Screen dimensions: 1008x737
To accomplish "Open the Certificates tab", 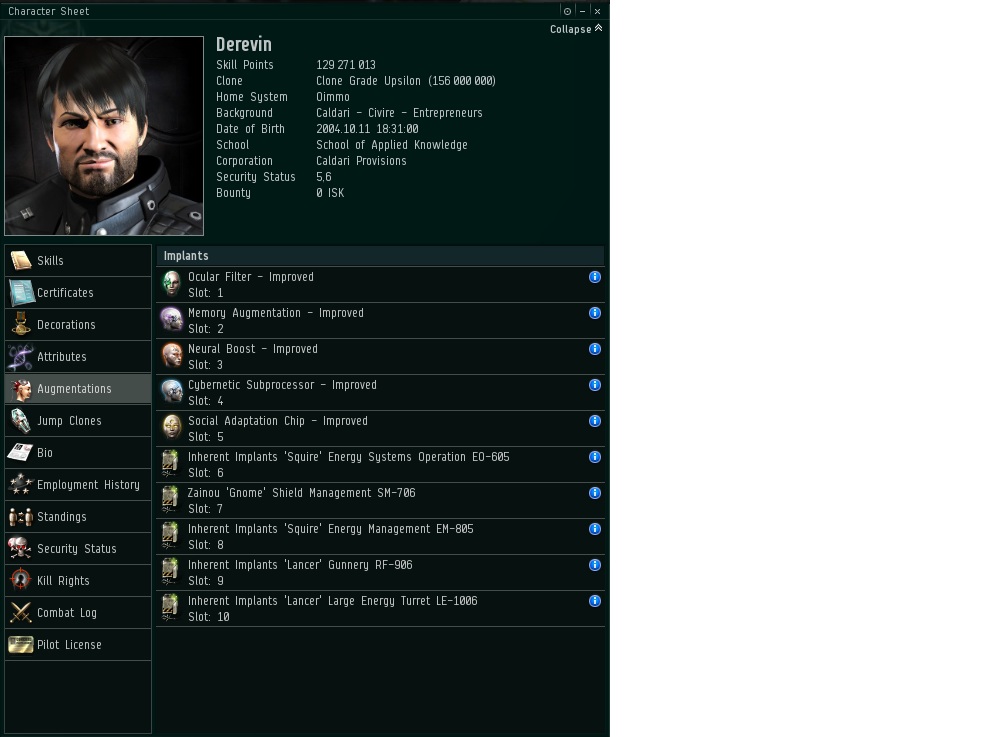I will coord(78,293).
